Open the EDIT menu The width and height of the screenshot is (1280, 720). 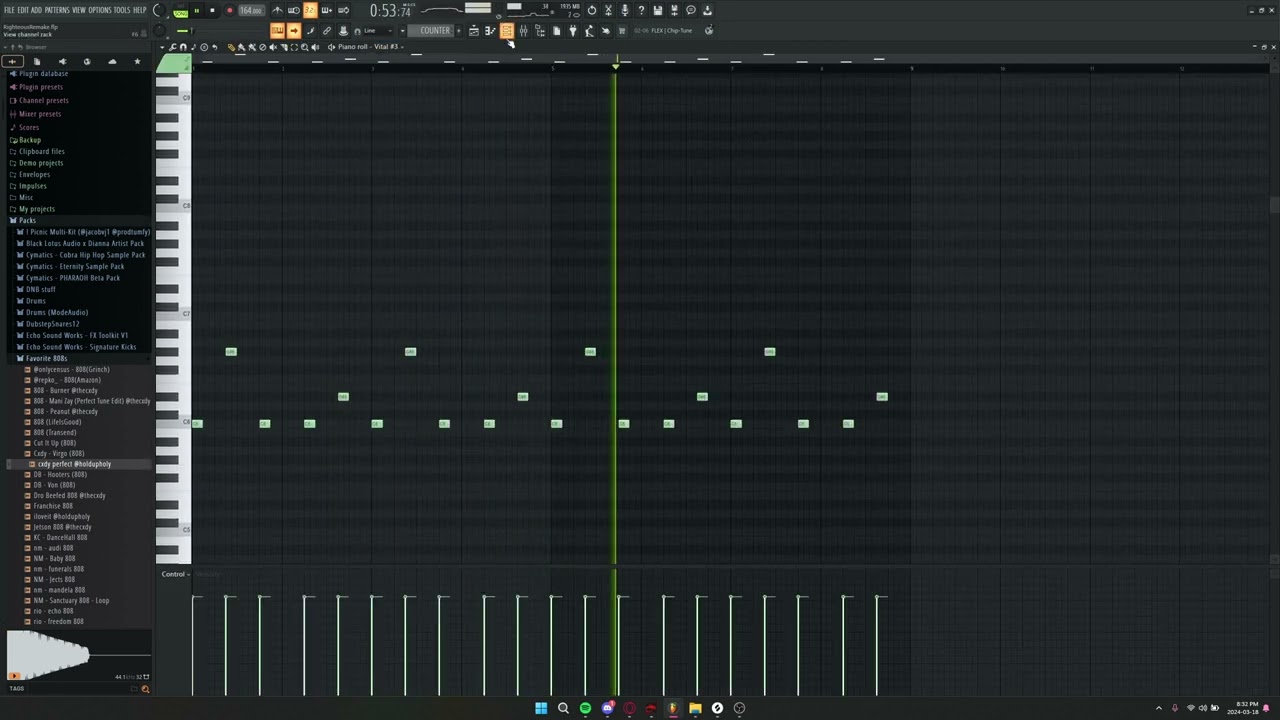[x=23, y=10]
